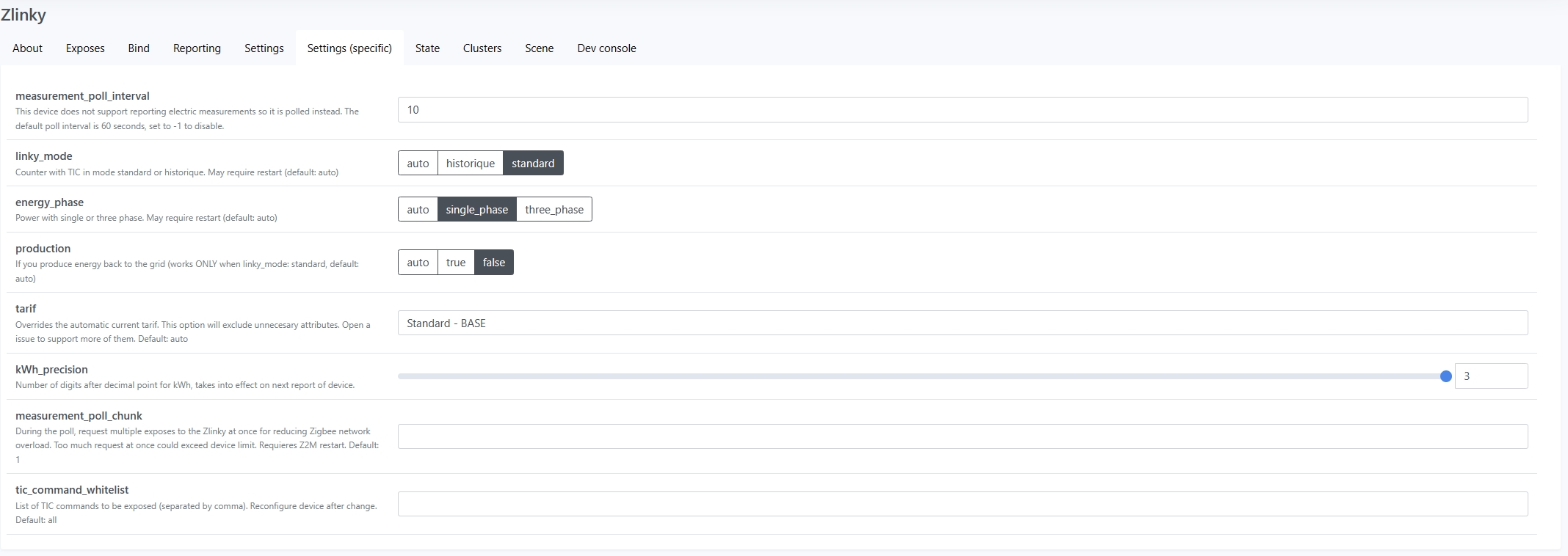Click the kWh_precision slider handle
The image size is (1568, 556).
(1446, 376)
